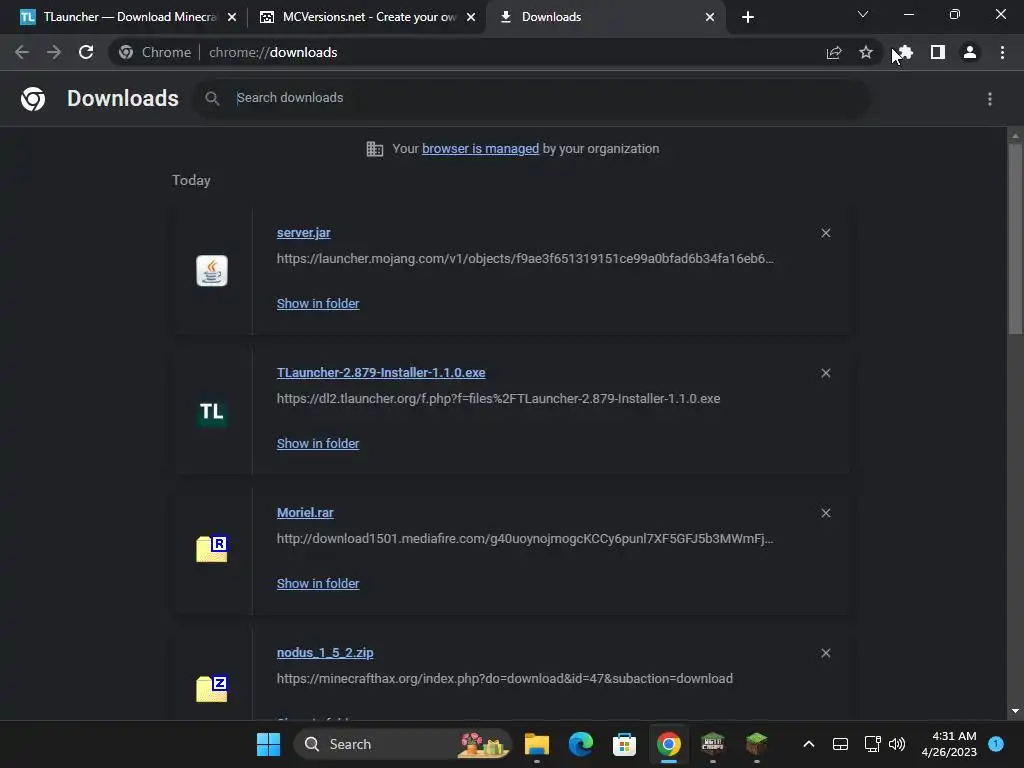The width and height of the screenshot is (1024, 768).
Task: Open the Downloads page more actions menu
Action: pos(990,99)
